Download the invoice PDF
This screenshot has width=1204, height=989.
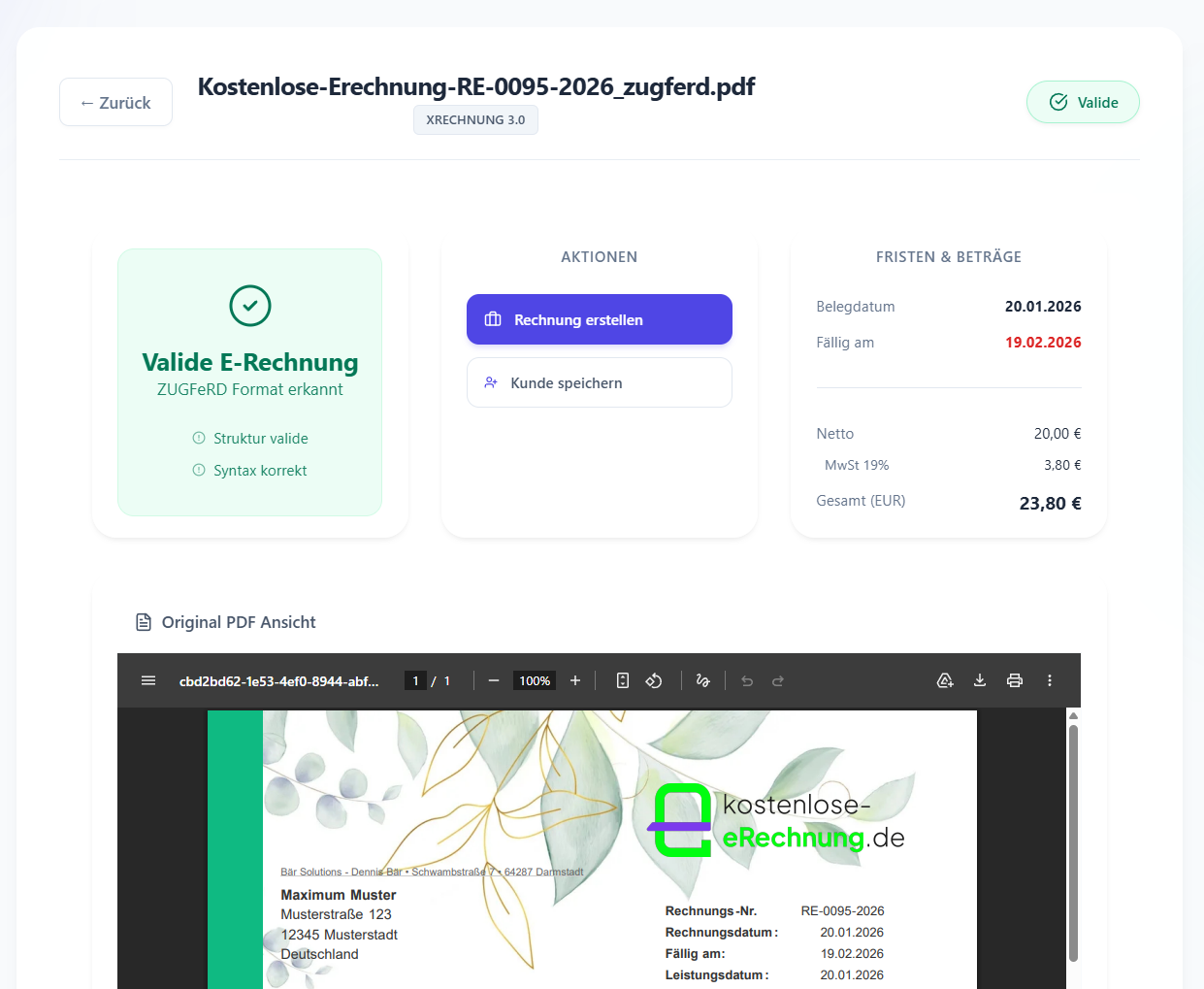pyautogui.click(x=980, y=680)
